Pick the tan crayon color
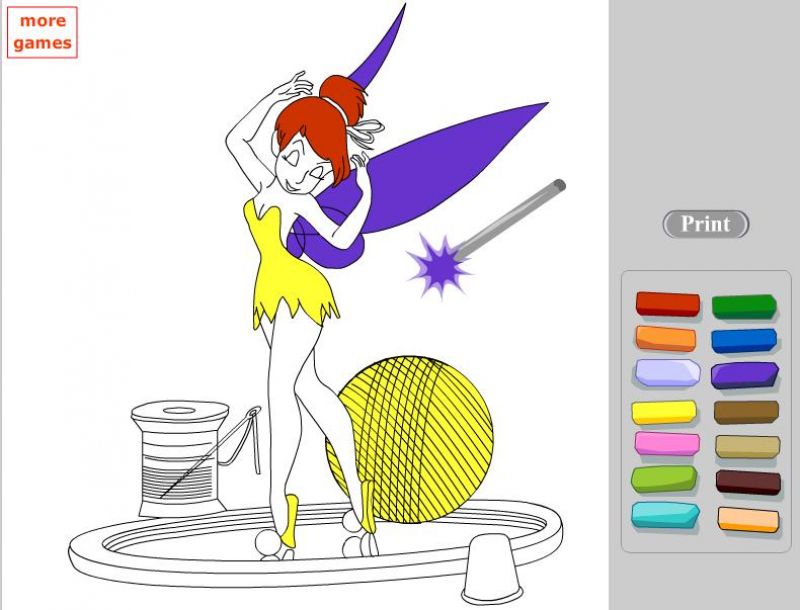The width and height of the screenshot is (800, 610). [x=747, y=447]
